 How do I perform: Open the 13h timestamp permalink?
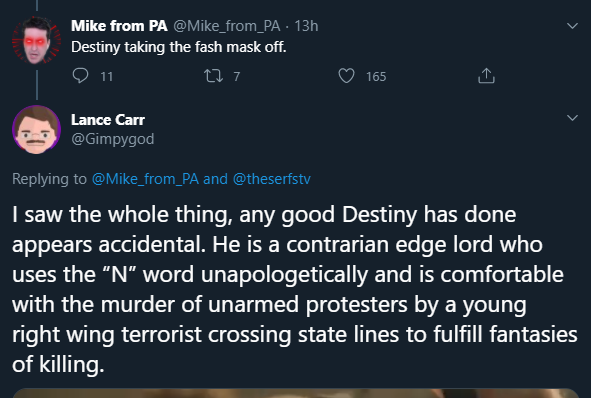tap(306, 26)
